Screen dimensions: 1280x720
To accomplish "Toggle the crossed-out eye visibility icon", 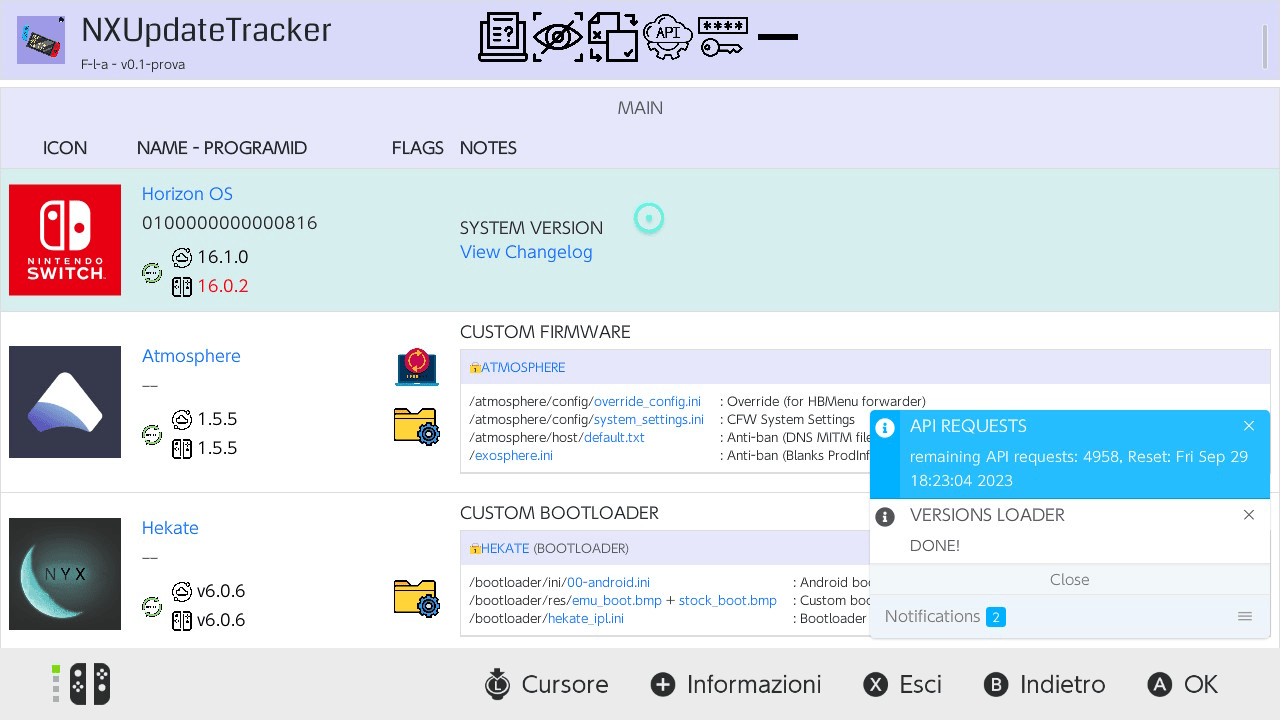I will (x=557, y=38).
